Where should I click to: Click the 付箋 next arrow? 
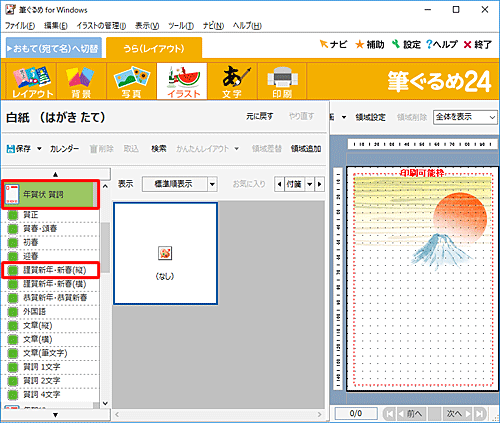click(320, 184)
